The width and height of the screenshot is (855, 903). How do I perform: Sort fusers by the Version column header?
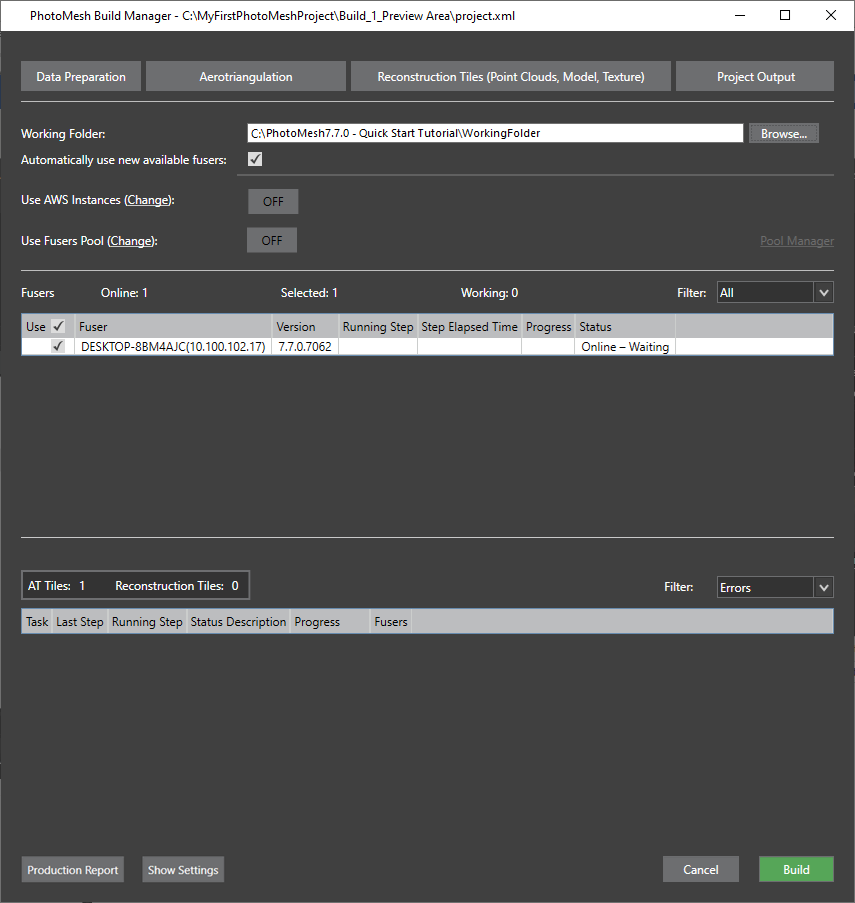[x=305, y=327]
